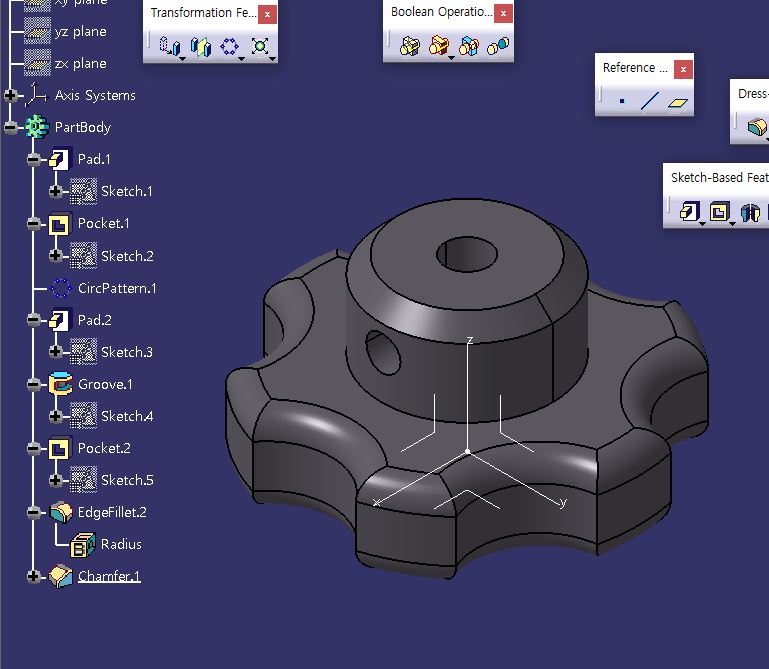Expand the Sketch.2 node
Viewport: 769px width, 669px height.
[x=55, y=256]
